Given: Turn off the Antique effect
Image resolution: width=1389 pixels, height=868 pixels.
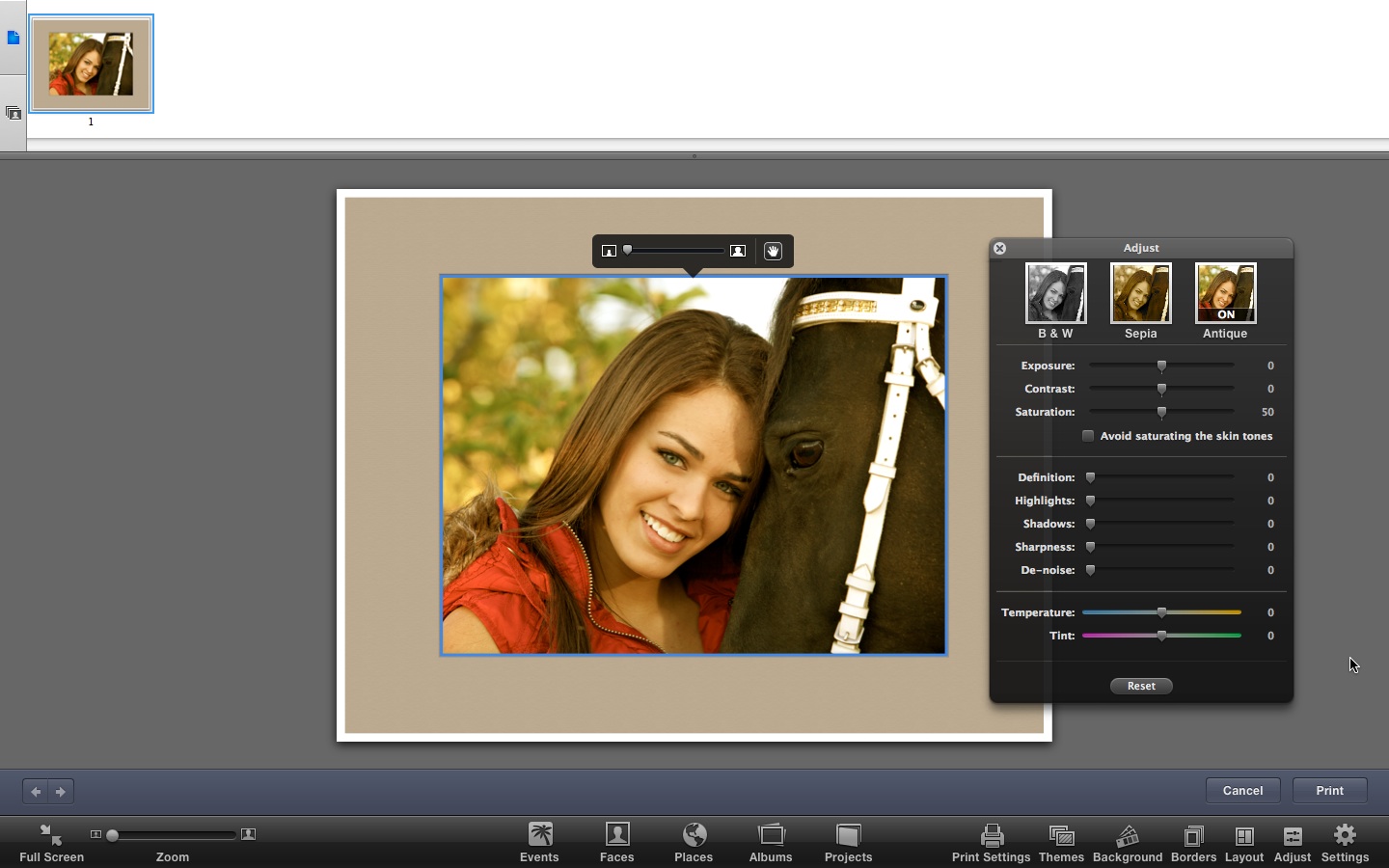Looking at the screenshot, I should (1225, 293).
